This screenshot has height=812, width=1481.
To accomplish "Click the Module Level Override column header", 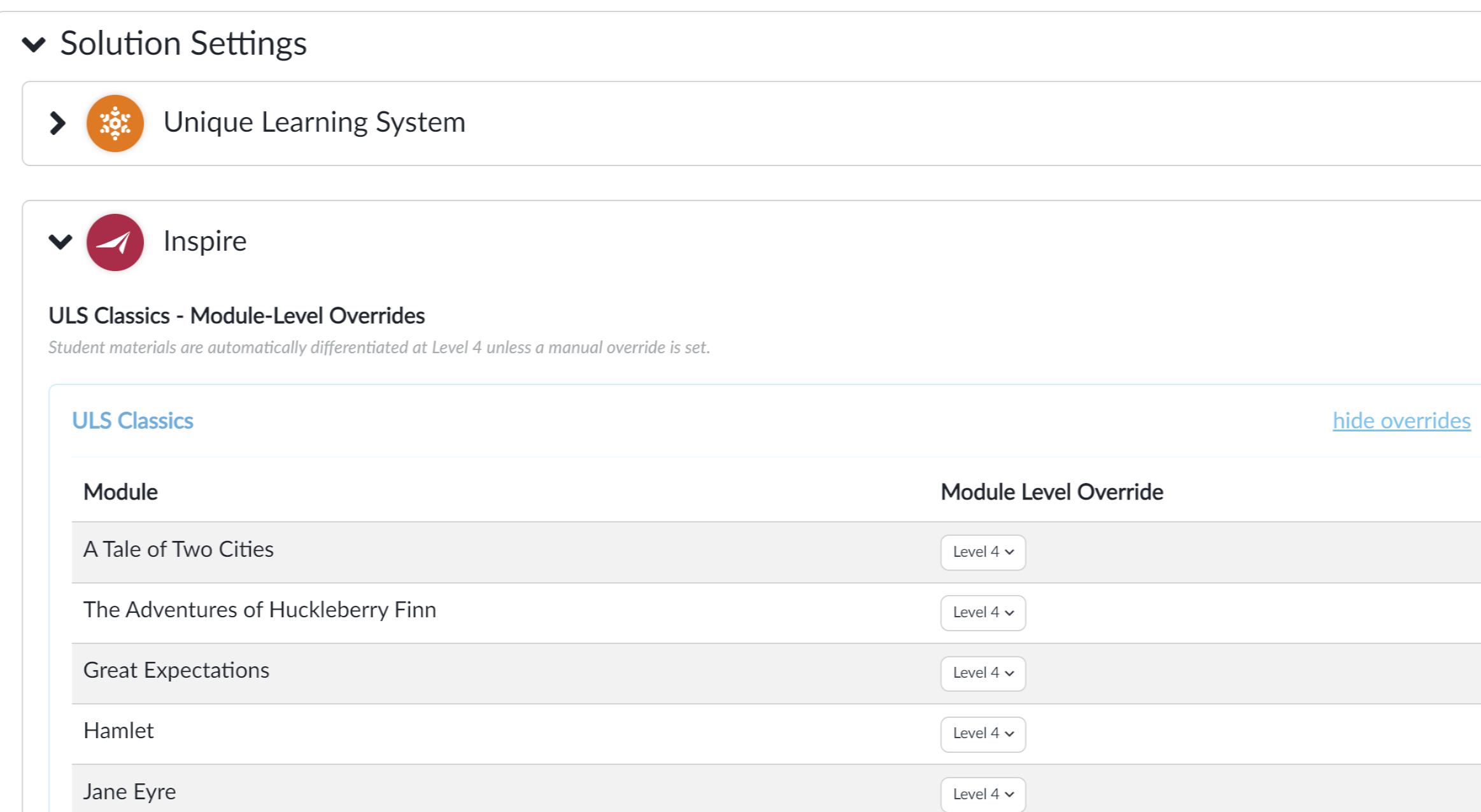I will 1052,492.
